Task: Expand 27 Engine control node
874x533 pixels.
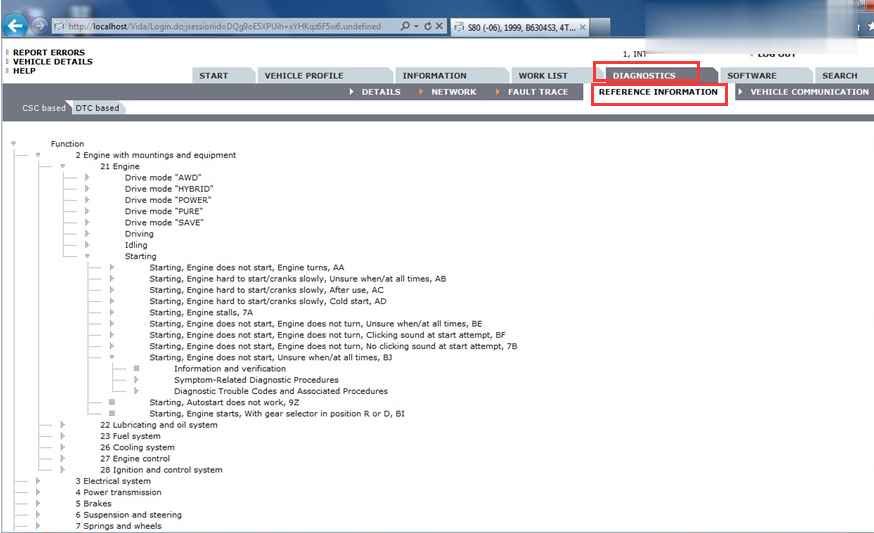Action: point(62,458)
